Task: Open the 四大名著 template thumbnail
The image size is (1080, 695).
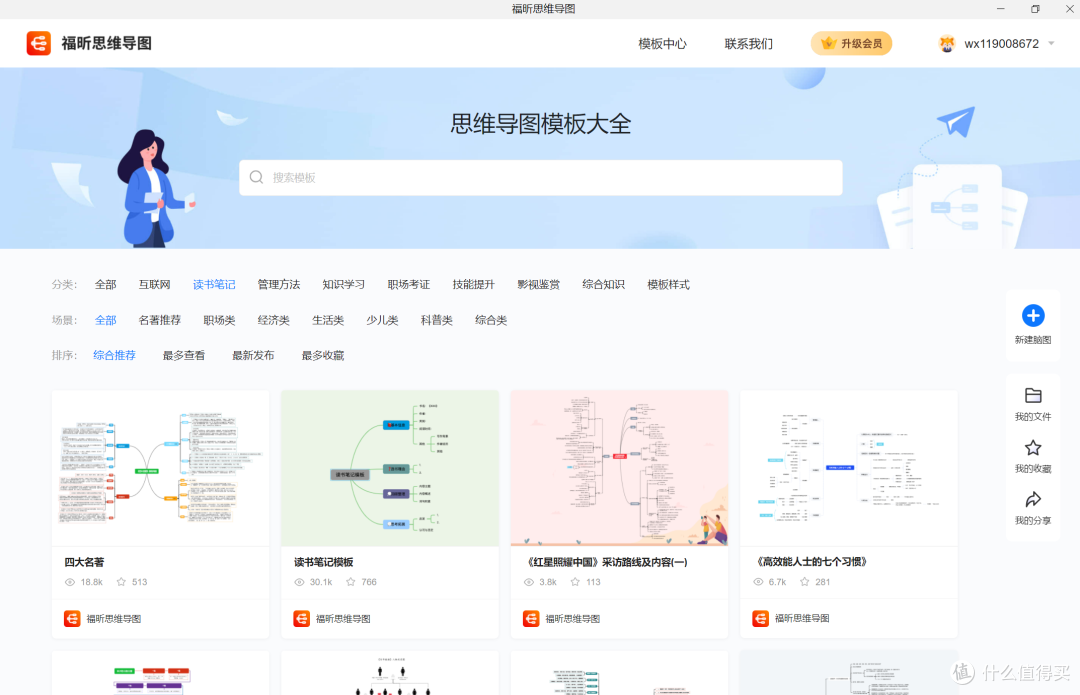Action: 160,468
